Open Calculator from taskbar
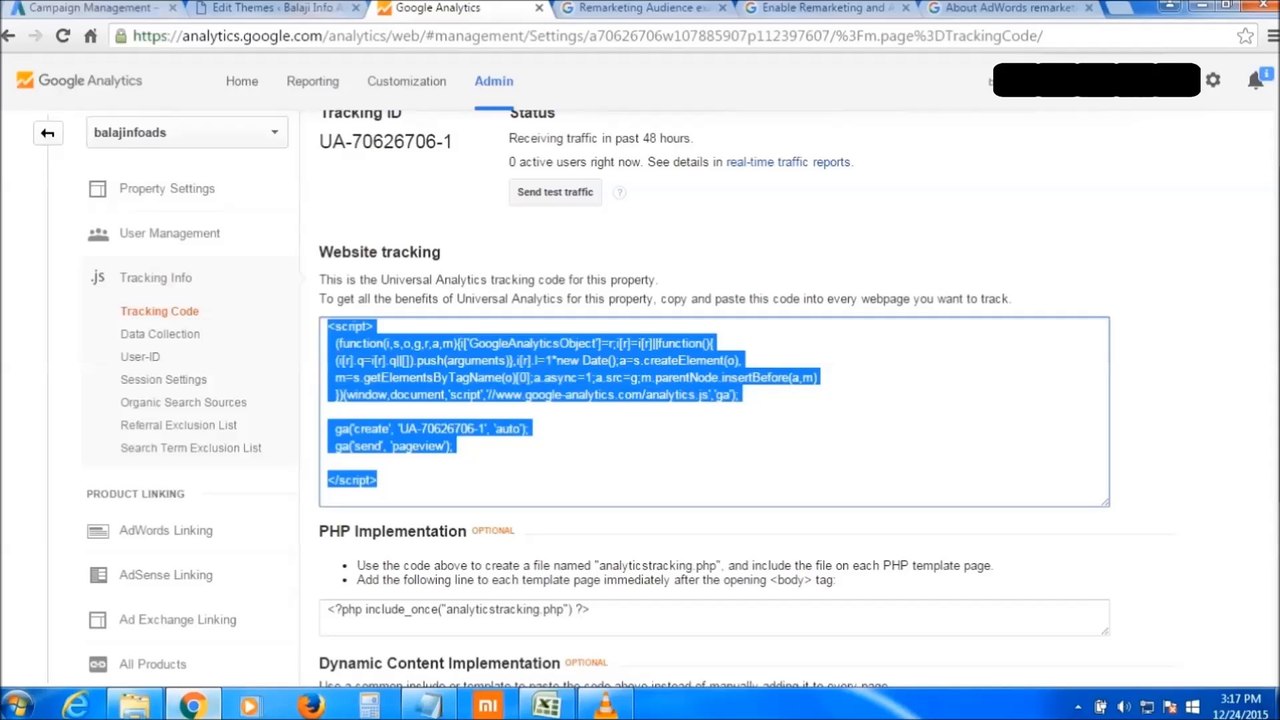 (x=369, y=706)
